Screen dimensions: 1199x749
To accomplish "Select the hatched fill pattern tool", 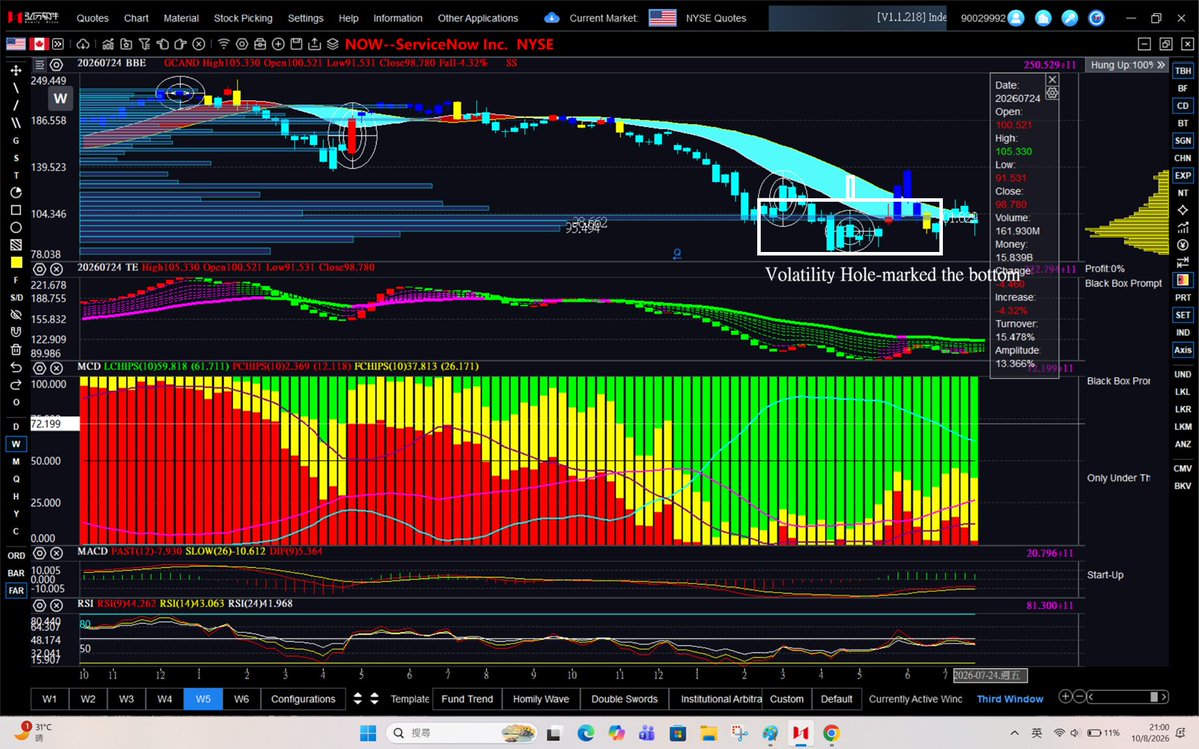I will pyautogui.click(x=16, y=245).
